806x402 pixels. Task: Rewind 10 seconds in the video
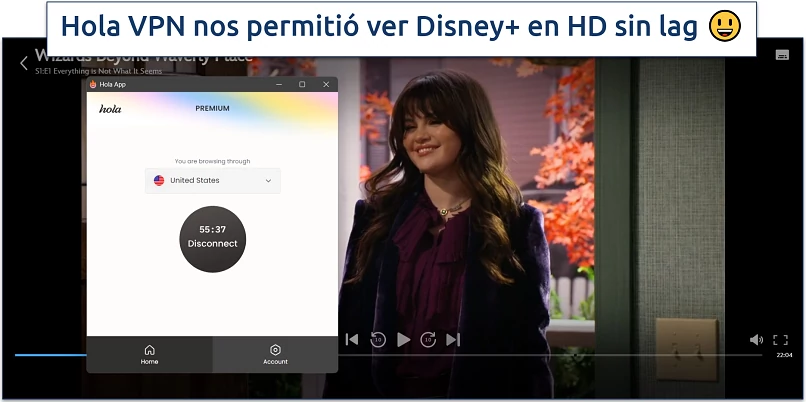[378, 339]
